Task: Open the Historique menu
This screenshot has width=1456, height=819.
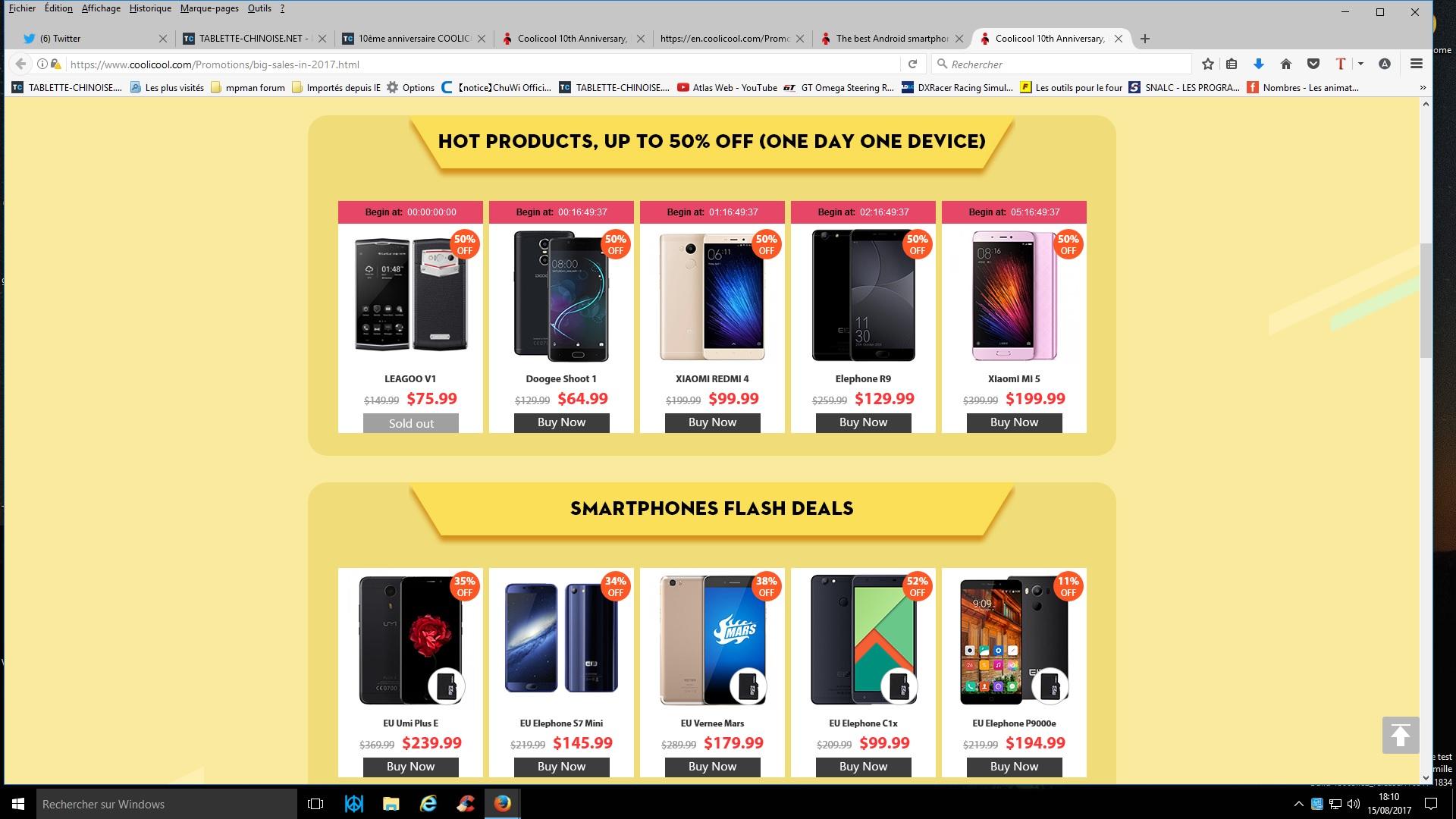Action: pyautogui.click(x=150, y=8)
